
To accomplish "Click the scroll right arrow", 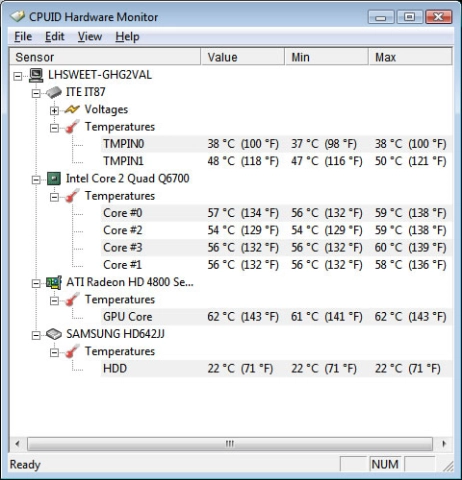I will tap(444, 444).
